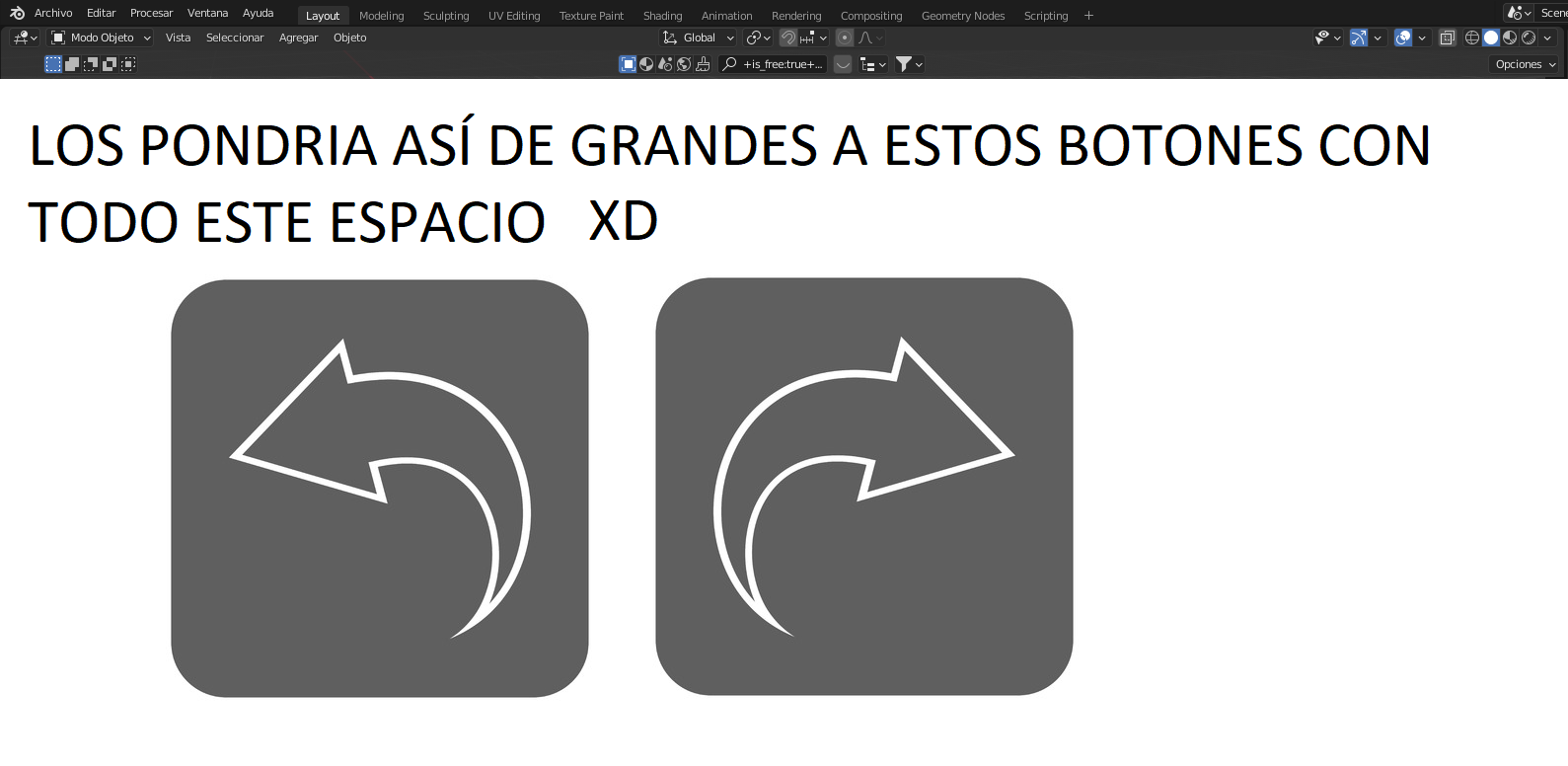Toggle the viewport overlays button
Image resolution: width=1568 pixels, height=766 pixels.
(1403, 38)
